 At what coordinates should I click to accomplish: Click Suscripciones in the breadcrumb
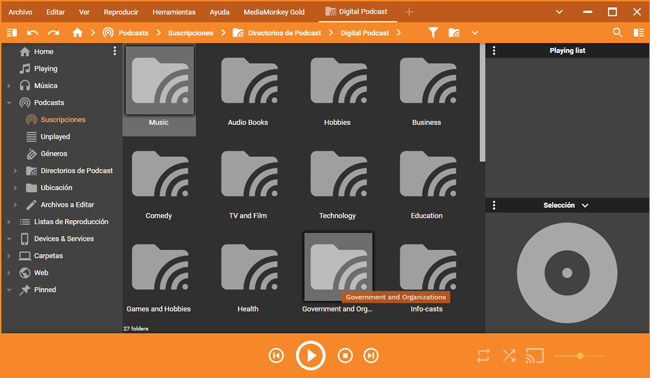(x=191, y=33)
